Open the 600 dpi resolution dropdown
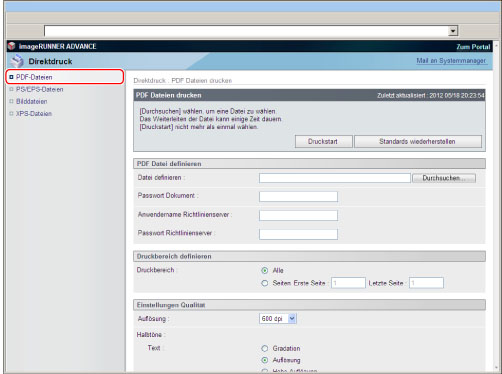502x374 pixels. tap(278, 319)
